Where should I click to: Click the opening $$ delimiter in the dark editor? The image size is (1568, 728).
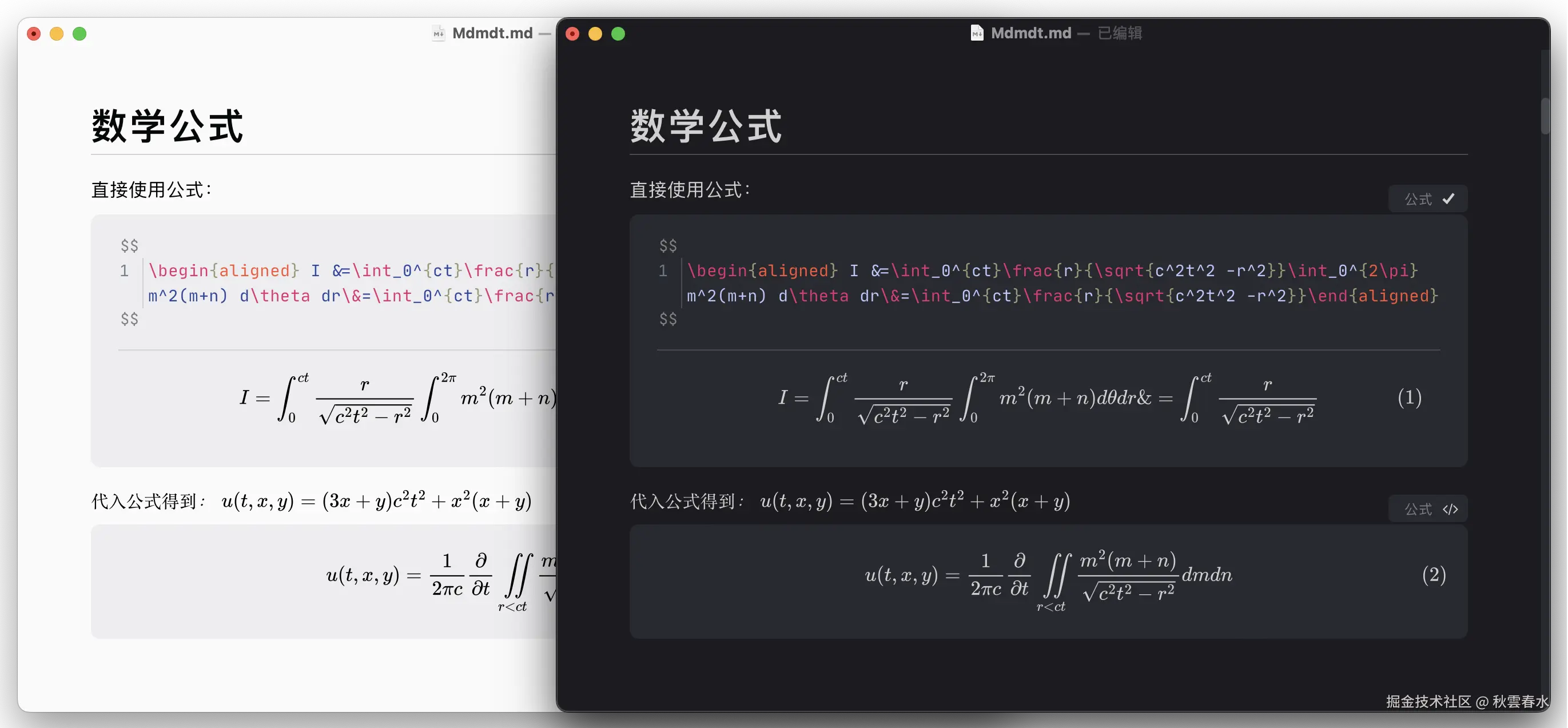tap(667, 245)
